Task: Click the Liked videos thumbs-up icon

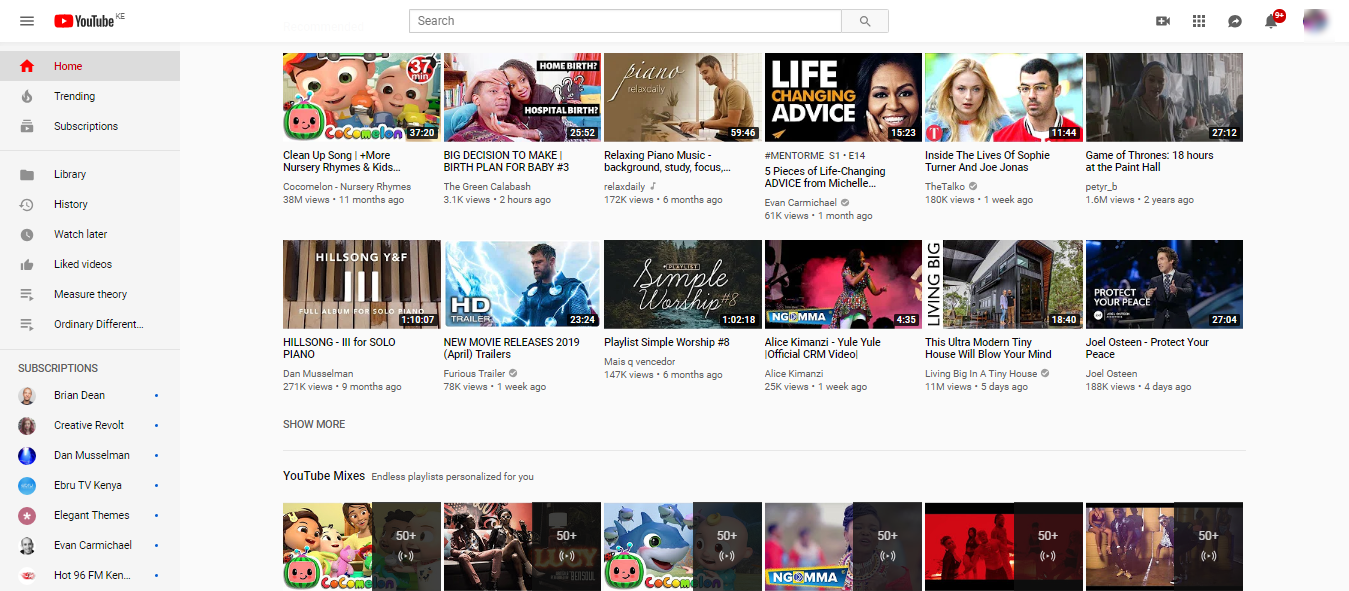Action: click(x=27, y=264)
